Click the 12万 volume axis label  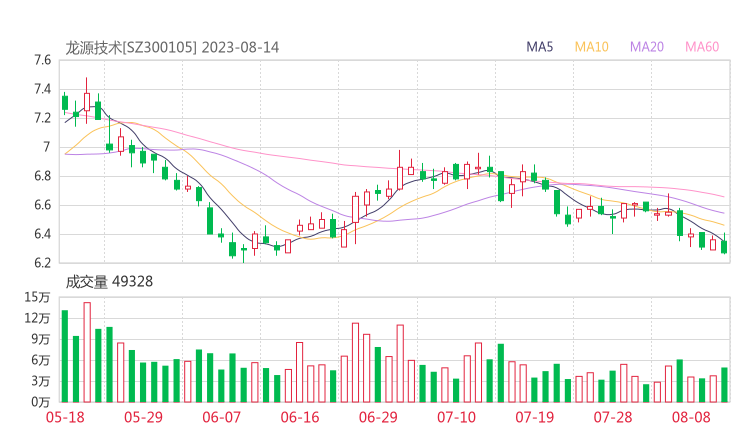point(37,318)
